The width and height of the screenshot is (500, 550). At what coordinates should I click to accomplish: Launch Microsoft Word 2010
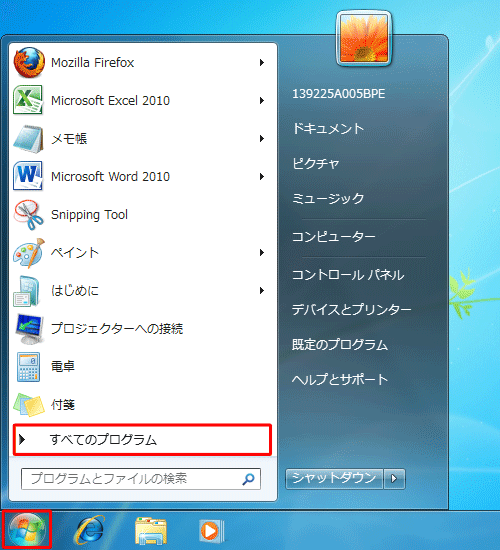[x=139, y=176]
